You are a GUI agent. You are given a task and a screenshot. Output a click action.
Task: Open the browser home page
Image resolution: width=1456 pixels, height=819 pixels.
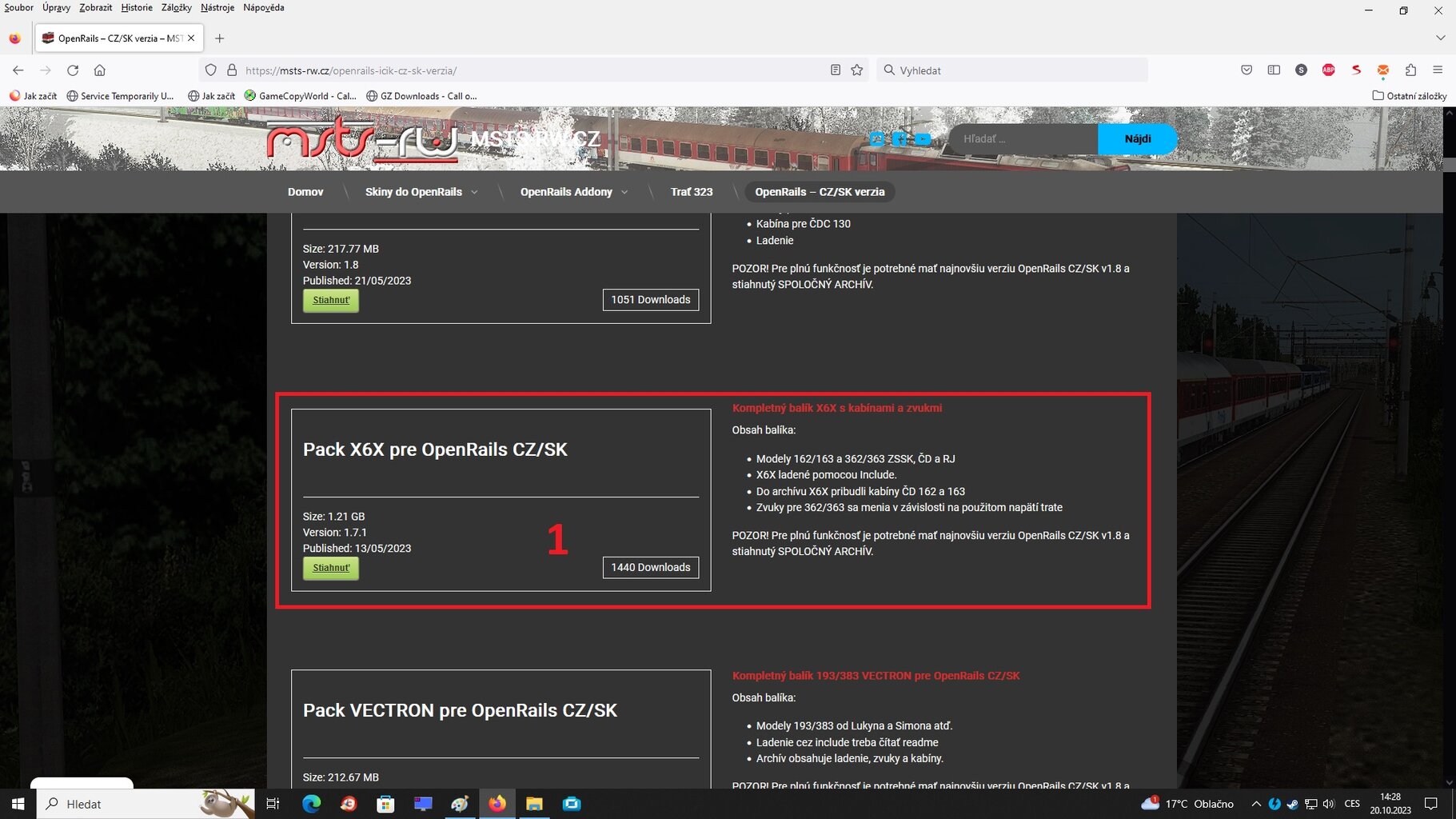click(100, 70)
